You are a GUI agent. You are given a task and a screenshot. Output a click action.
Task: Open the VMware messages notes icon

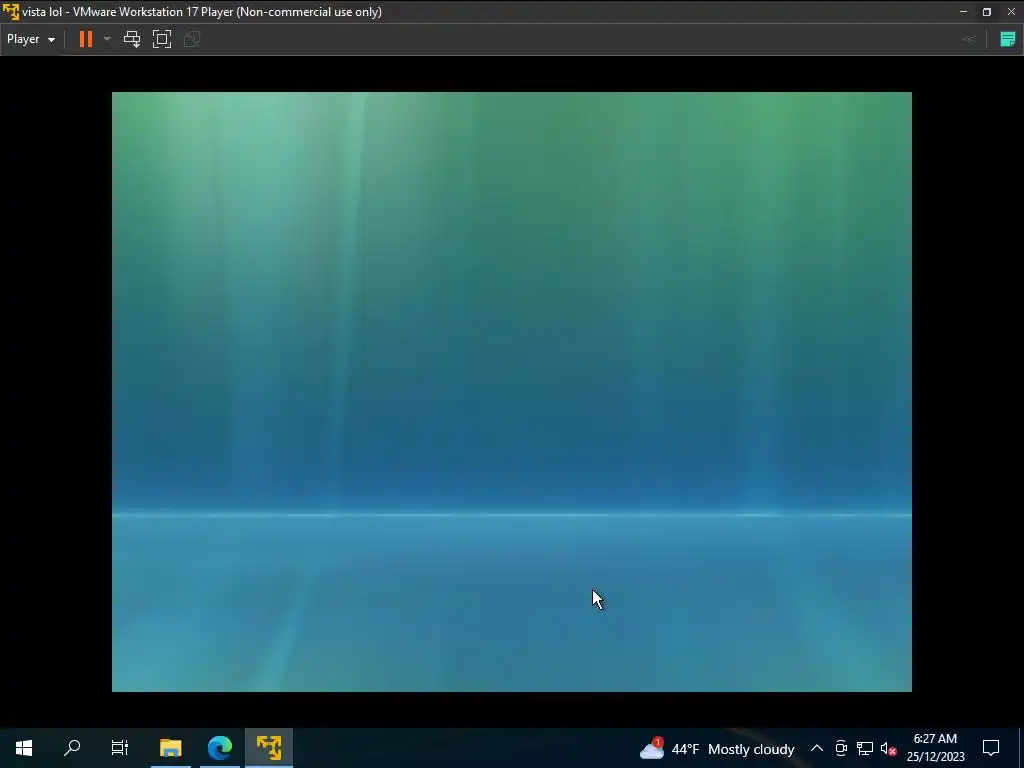[x=1008, y=39]
